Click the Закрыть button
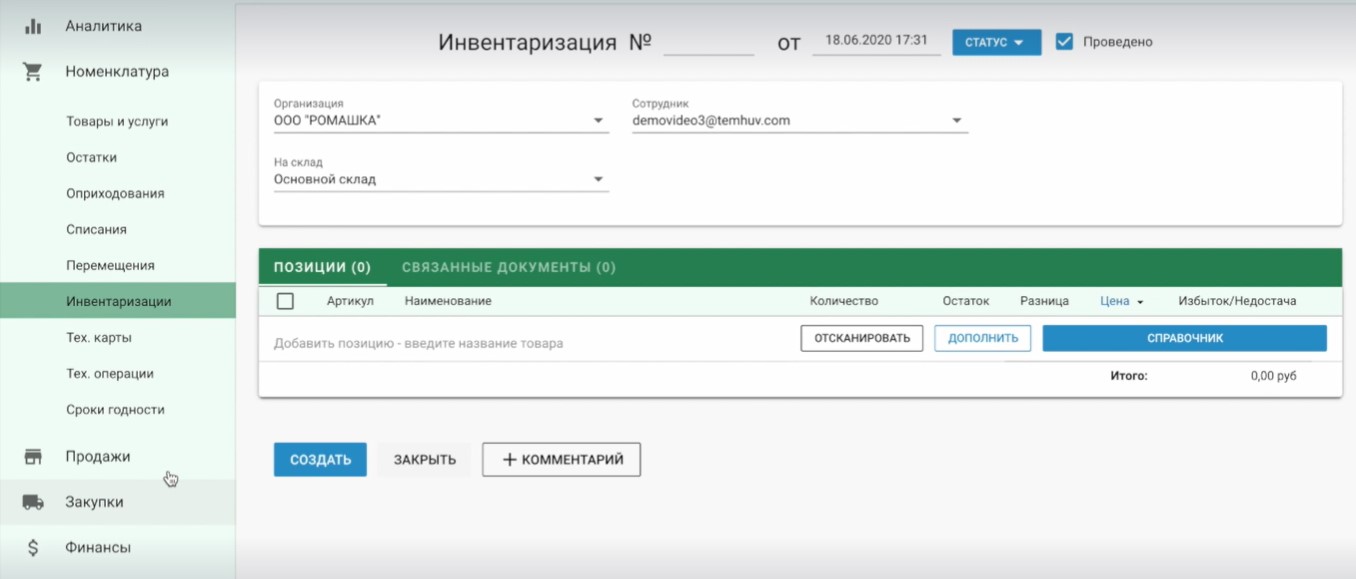The height and width of the screenshot is (579, 1356). [425, 460]
